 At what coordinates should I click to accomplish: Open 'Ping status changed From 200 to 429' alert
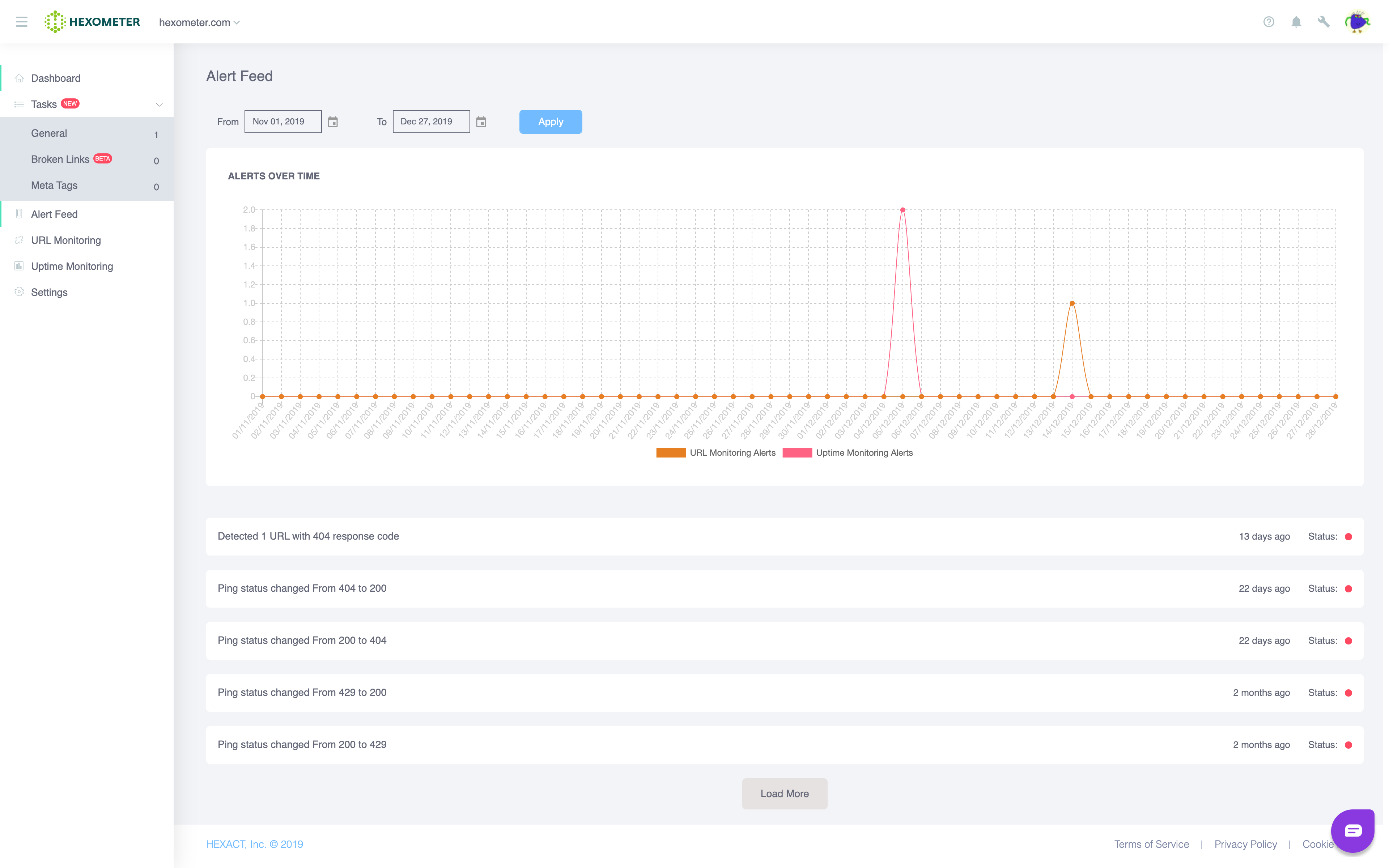(x=785, y=745)
